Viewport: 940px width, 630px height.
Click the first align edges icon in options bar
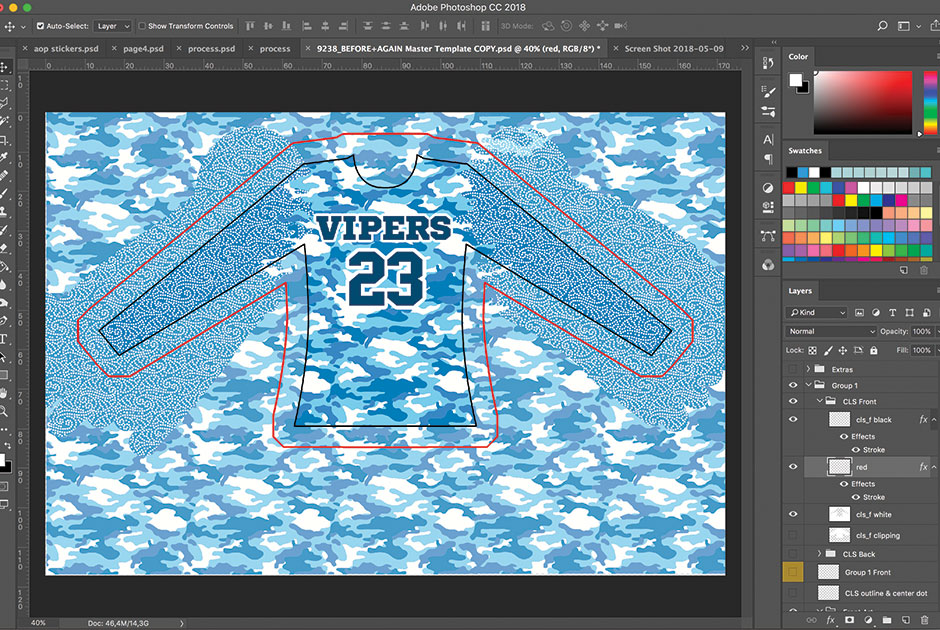[x=250, y=26]
